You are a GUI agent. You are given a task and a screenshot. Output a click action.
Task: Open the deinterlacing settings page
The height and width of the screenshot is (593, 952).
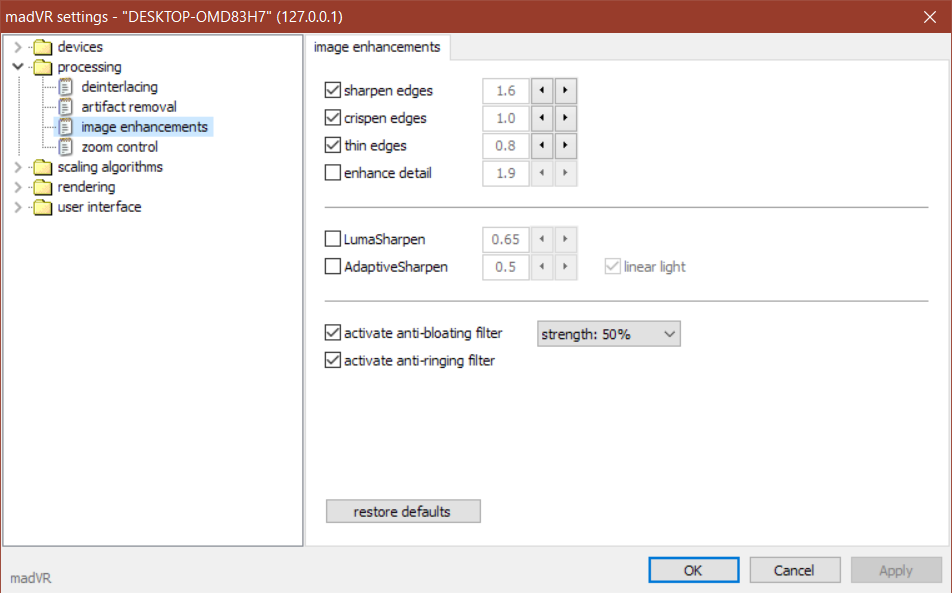[x=120, y=87]
